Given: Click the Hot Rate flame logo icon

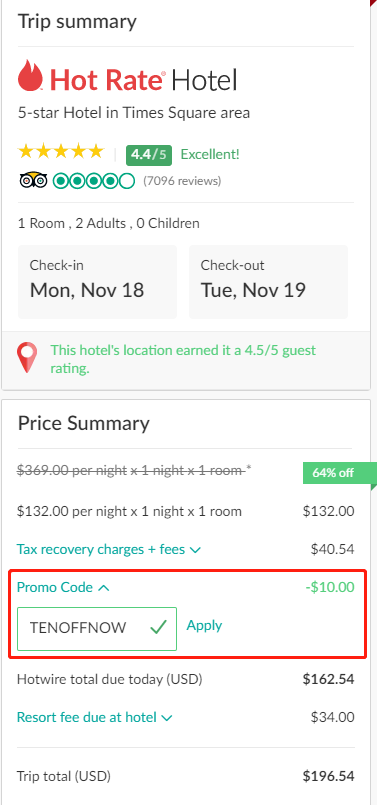Looking at the screenshot, I should click(31, 77).
